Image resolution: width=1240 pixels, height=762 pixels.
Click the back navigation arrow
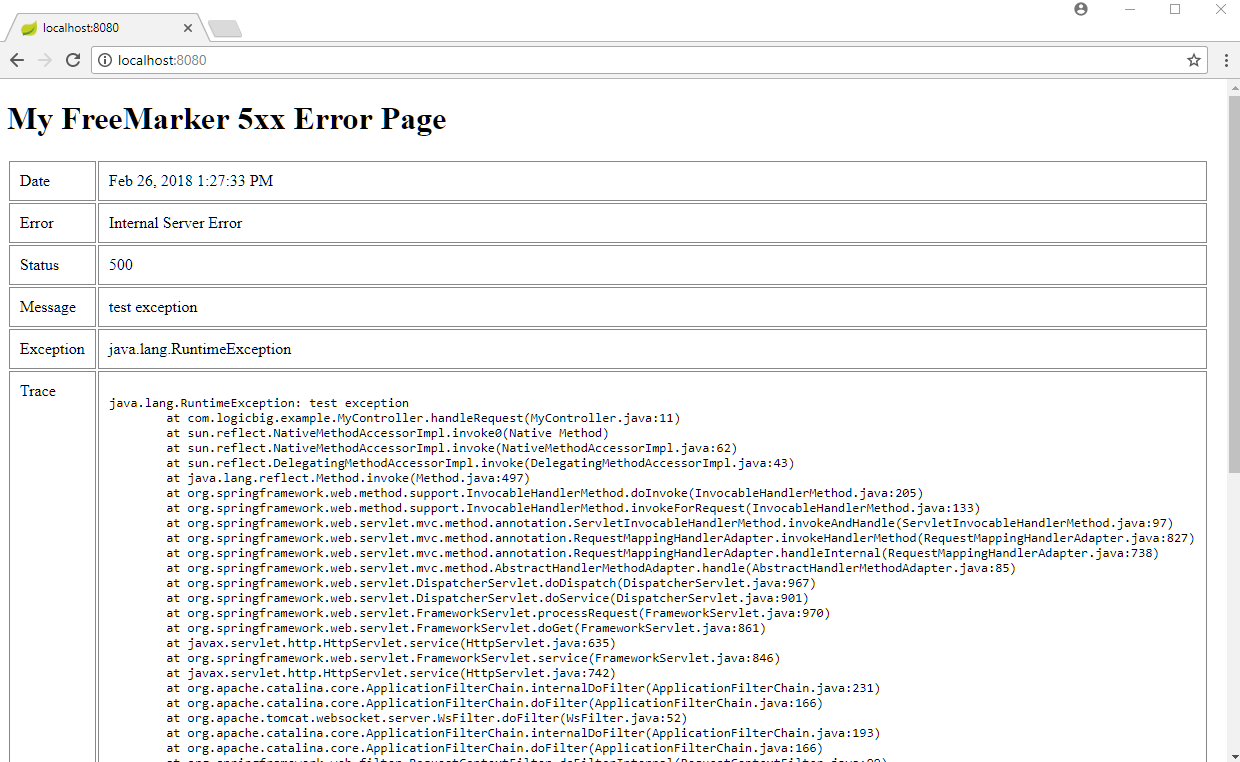pyautogui.click(x=16, y=60)
